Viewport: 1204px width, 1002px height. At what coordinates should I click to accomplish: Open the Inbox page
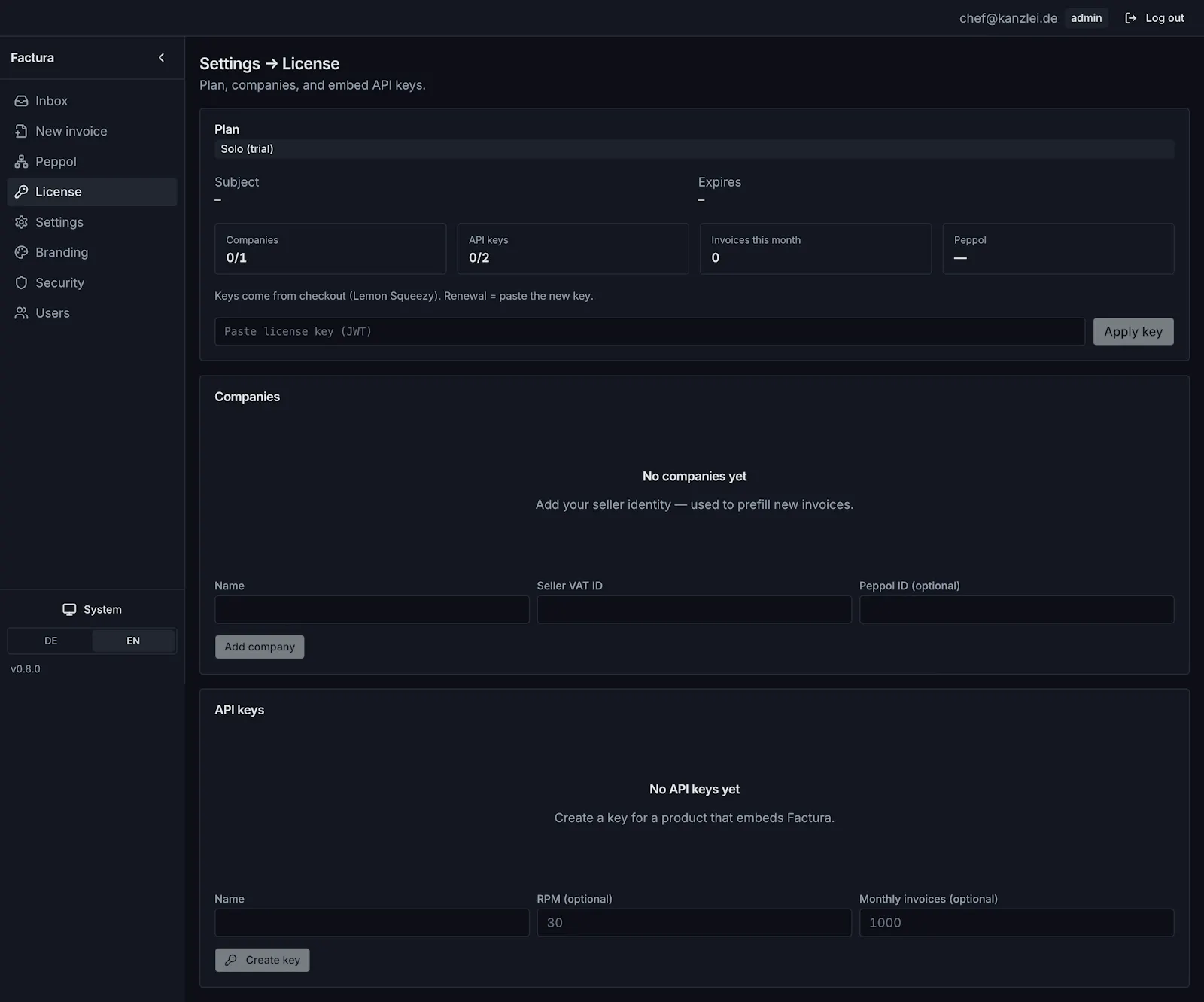click(x=92, y=101)
